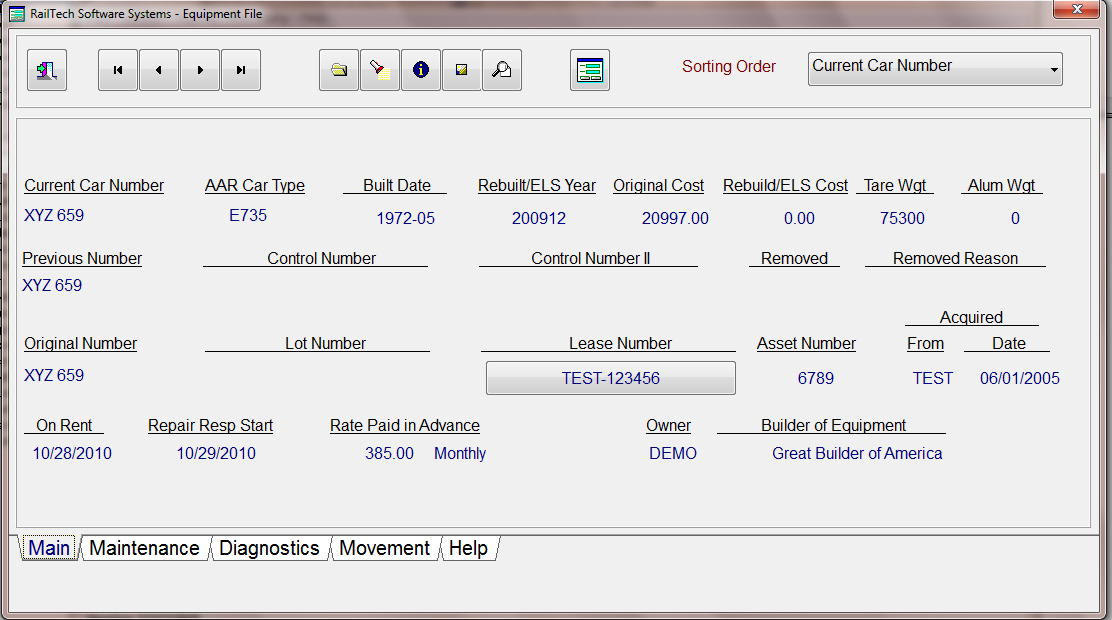The image size is (1112, 620).
Task: Click the On Rent date 10/28/2010
Action: [x=72, y=454]
